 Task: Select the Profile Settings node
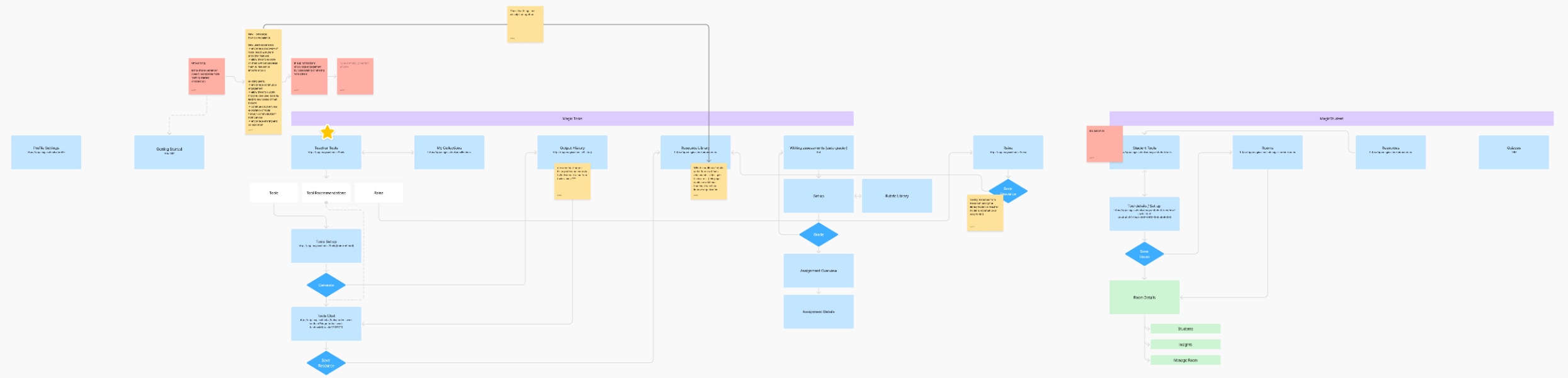(x=46, y=152)
